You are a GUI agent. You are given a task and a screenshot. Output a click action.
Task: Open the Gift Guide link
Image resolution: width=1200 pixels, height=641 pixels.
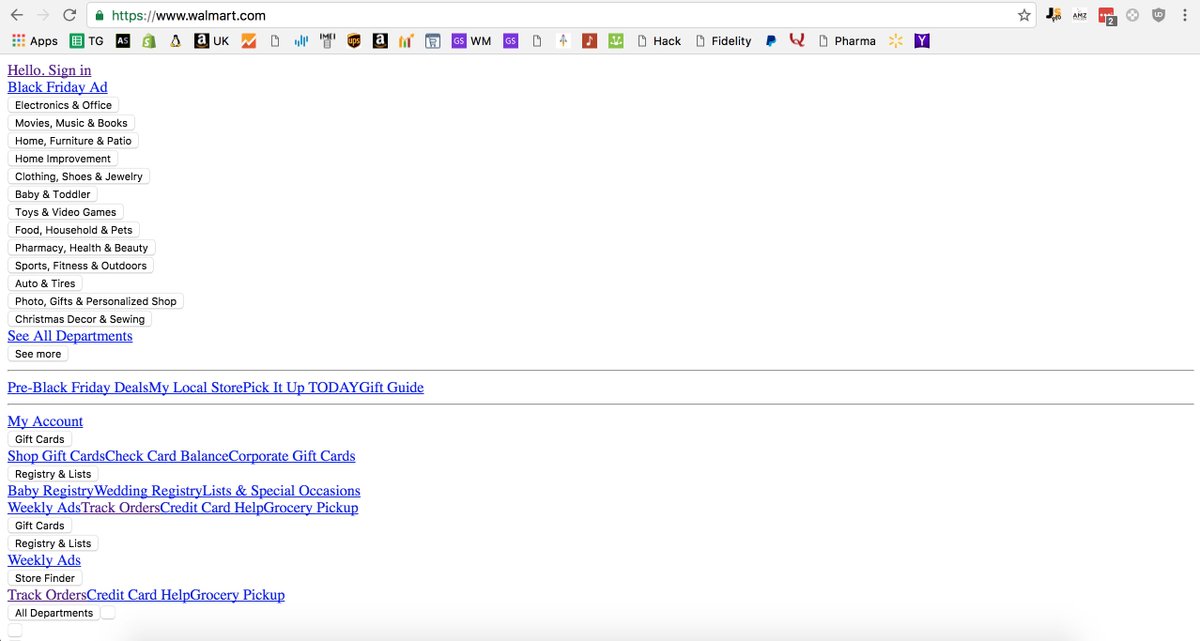pos(391,387)
